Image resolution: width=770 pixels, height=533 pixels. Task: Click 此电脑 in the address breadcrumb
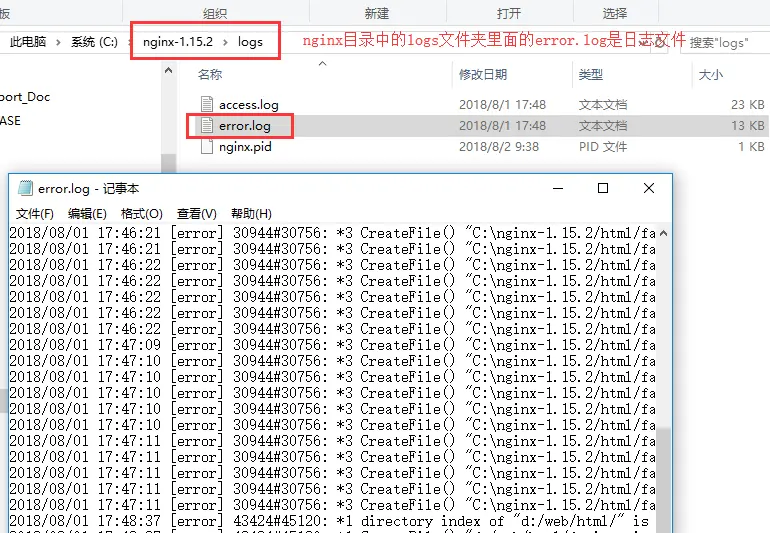pos(28,42)
